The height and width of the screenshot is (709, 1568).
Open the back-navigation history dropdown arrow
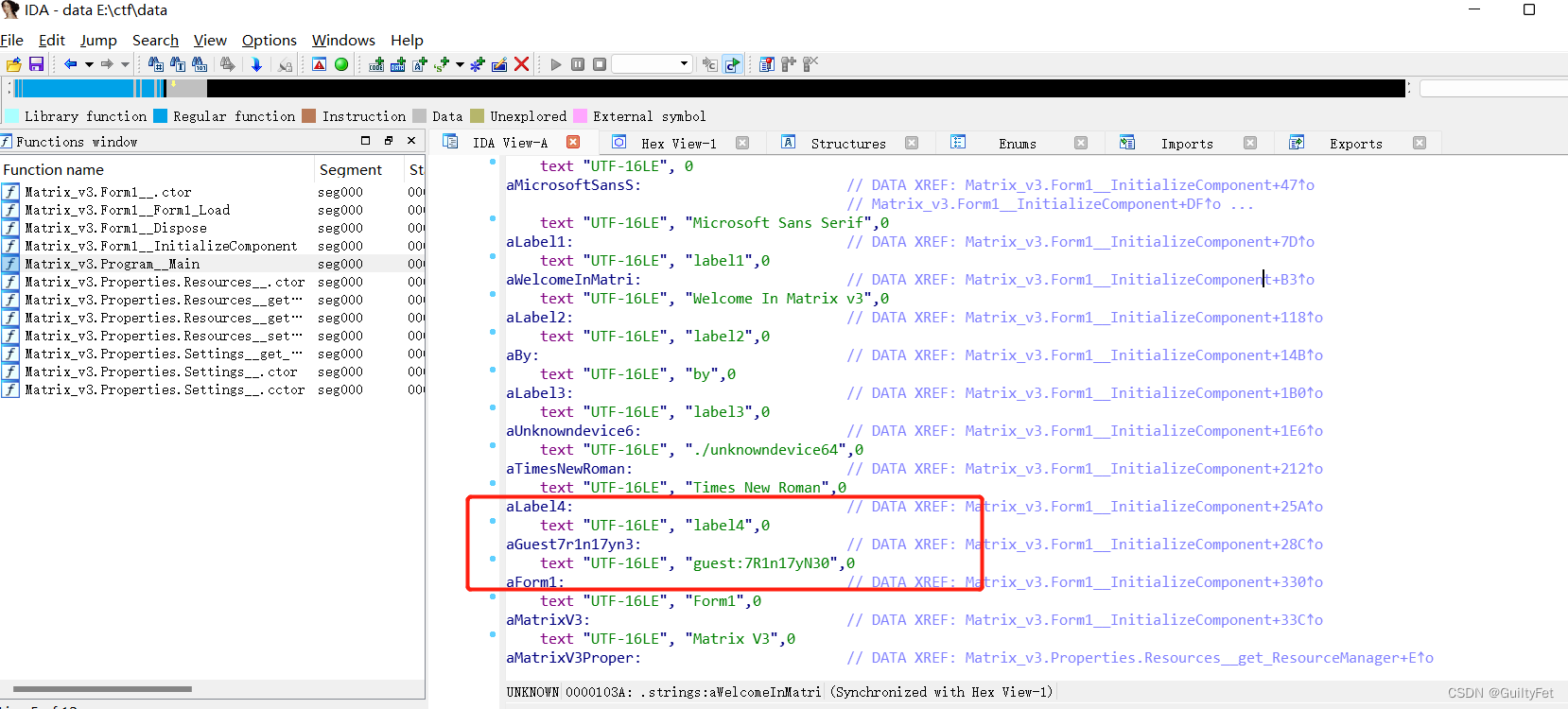click(89, 64)
